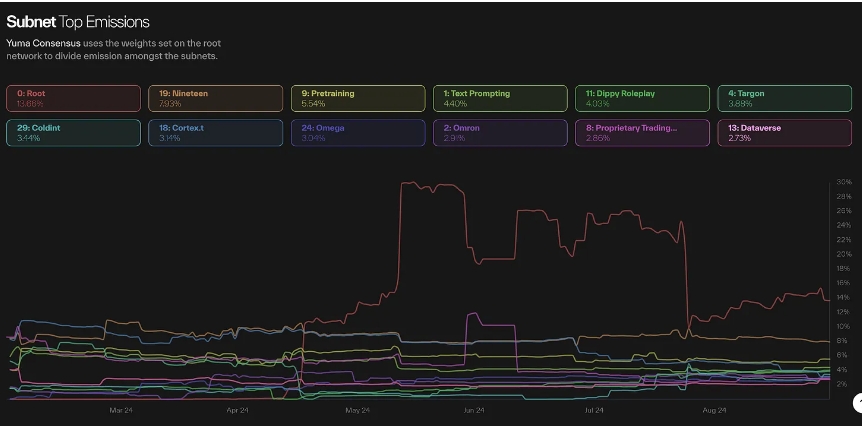862x426 pixels.
Task: Click the 10% y-axis label
Action: (844, 327)
